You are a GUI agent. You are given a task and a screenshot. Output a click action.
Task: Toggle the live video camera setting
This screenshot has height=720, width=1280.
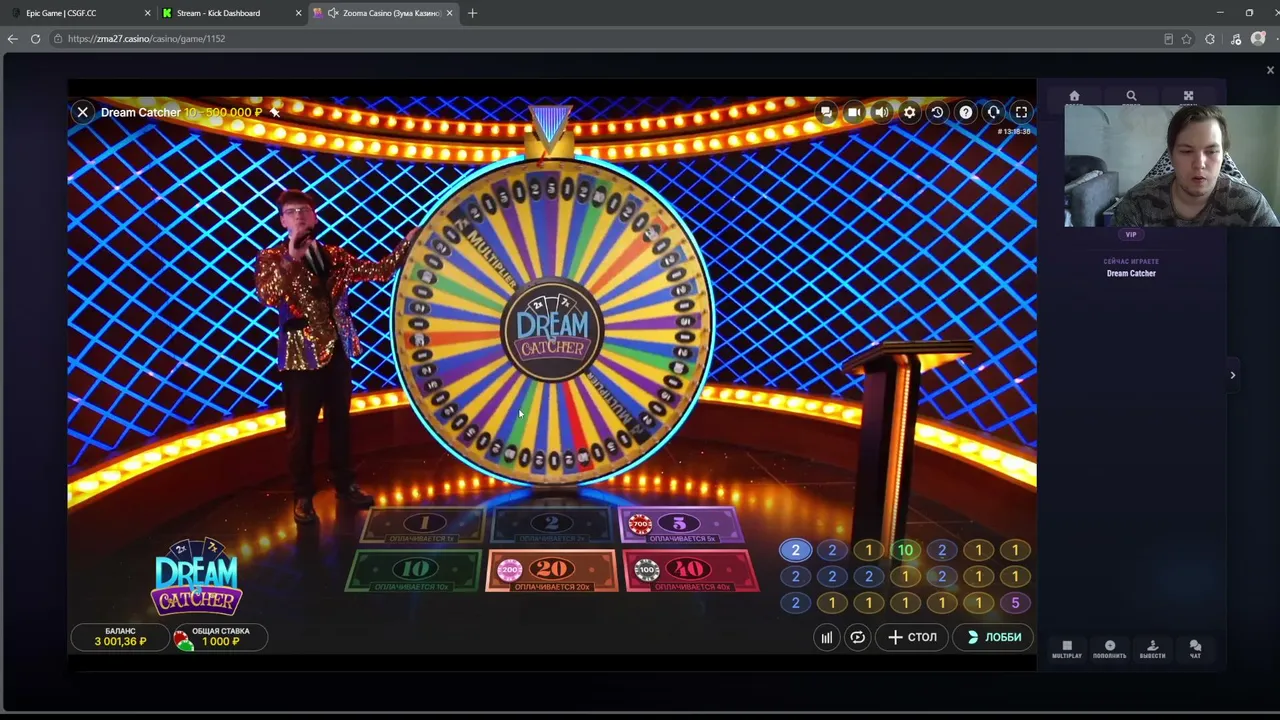tap(854, 113)
